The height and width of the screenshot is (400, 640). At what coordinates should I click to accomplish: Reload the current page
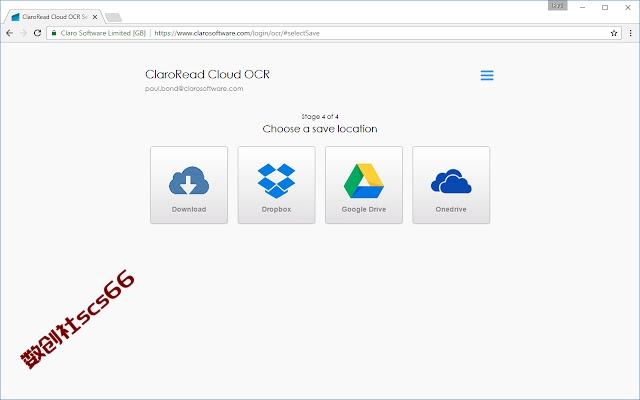pos(37,33)
